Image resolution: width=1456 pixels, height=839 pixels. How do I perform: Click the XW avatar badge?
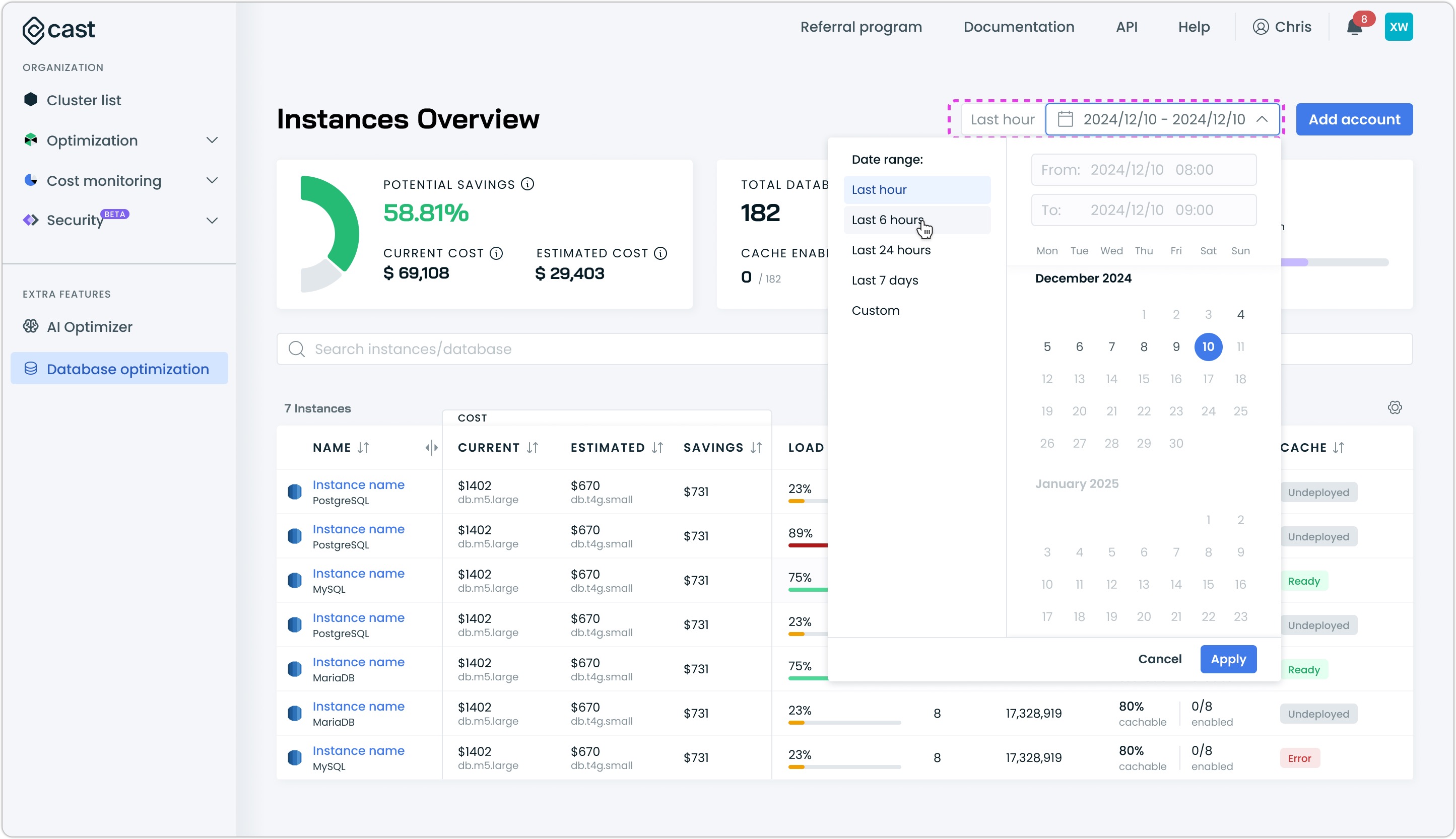[1399, 27]
